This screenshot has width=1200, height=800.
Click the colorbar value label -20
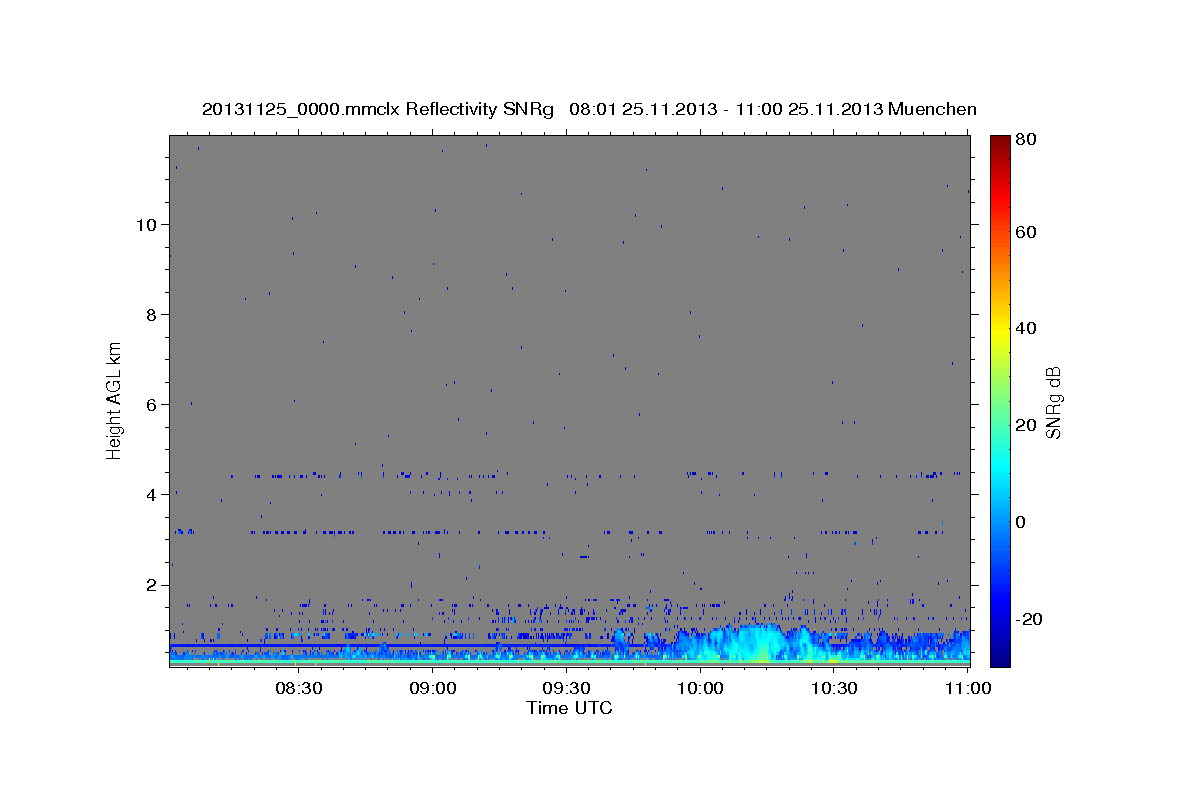pos(1030,619)
